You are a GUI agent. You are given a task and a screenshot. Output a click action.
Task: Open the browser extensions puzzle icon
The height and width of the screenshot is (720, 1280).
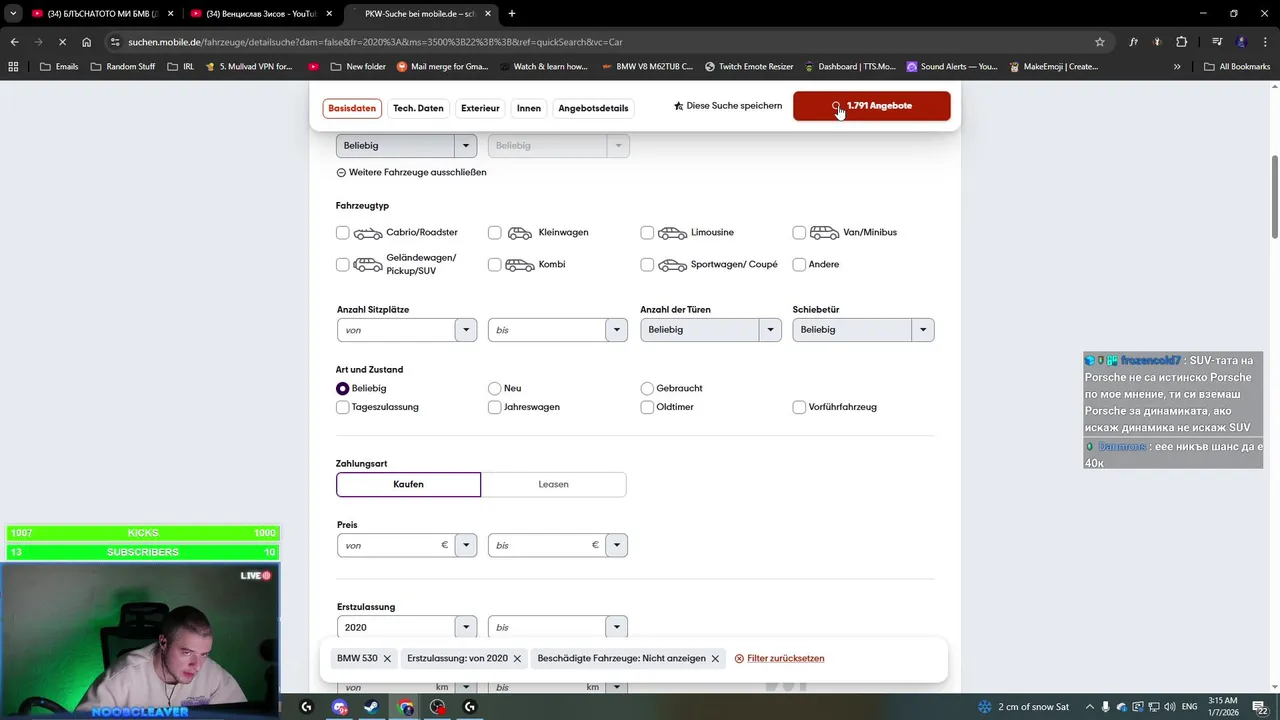[x=1182, y=42]
